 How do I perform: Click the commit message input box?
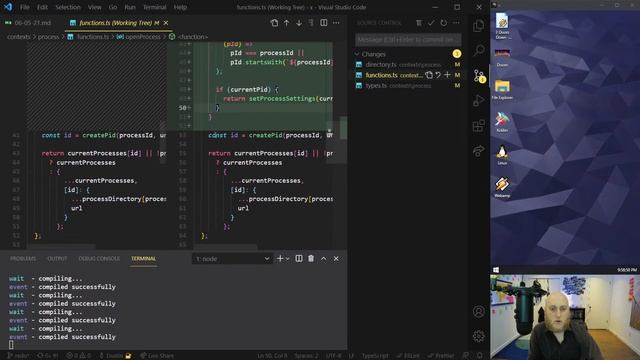click(408, 40)
